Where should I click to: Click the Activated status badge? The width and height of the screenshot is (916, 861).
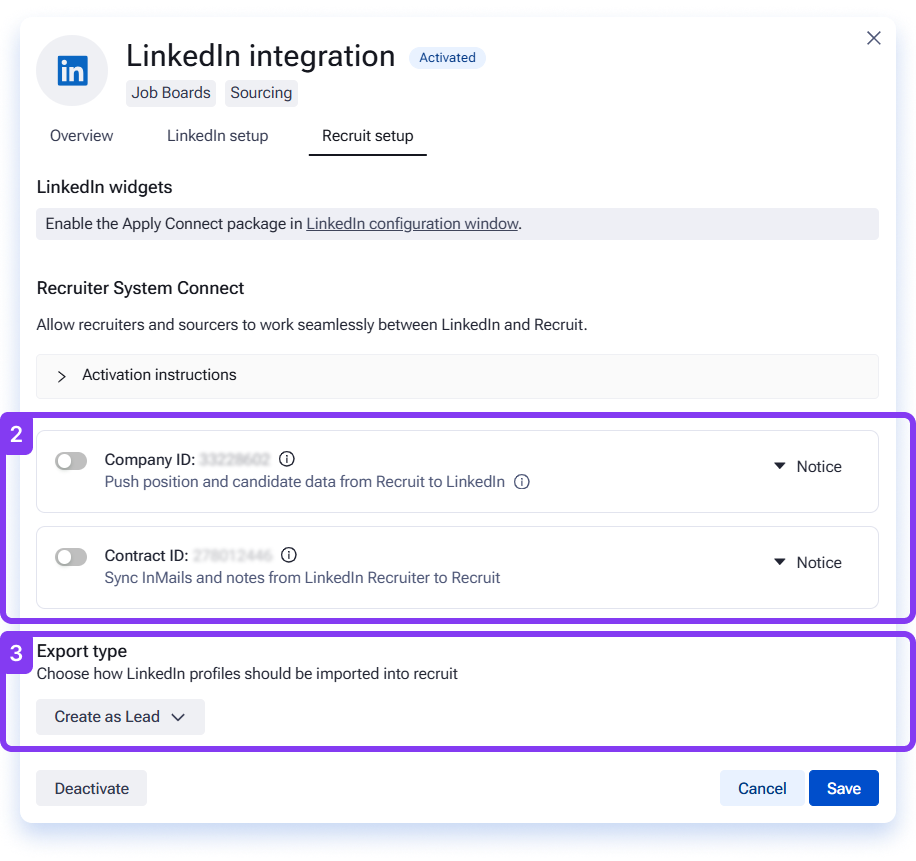click(x=447, y=58)
